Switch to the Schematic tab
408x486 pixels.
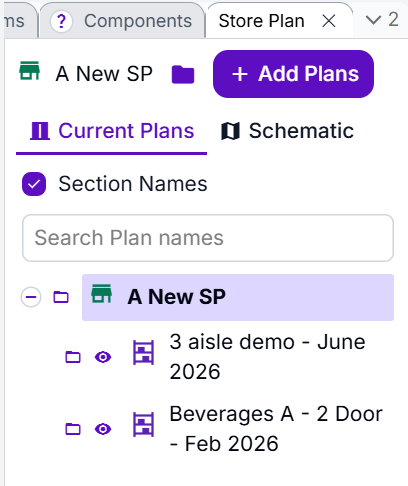click(x=287, y=131)
